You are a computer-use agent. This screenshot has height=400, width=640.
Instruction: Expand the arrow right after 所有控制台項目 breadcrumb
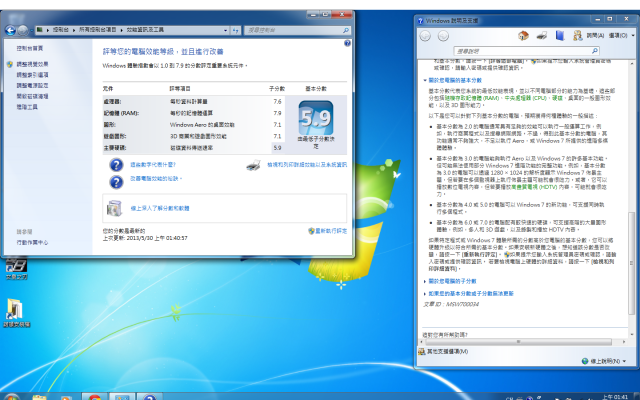pyautogui.click(x=121, y=30)
